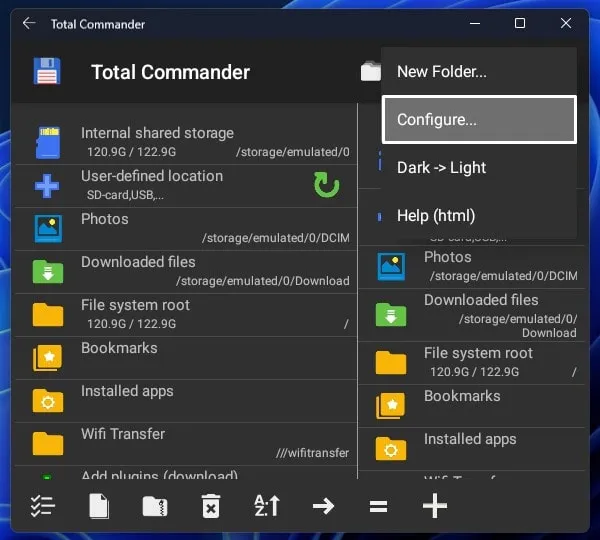This screenshot has width=600, height=540.
Task: Close the Total Commander window
Action: [566, 23]
